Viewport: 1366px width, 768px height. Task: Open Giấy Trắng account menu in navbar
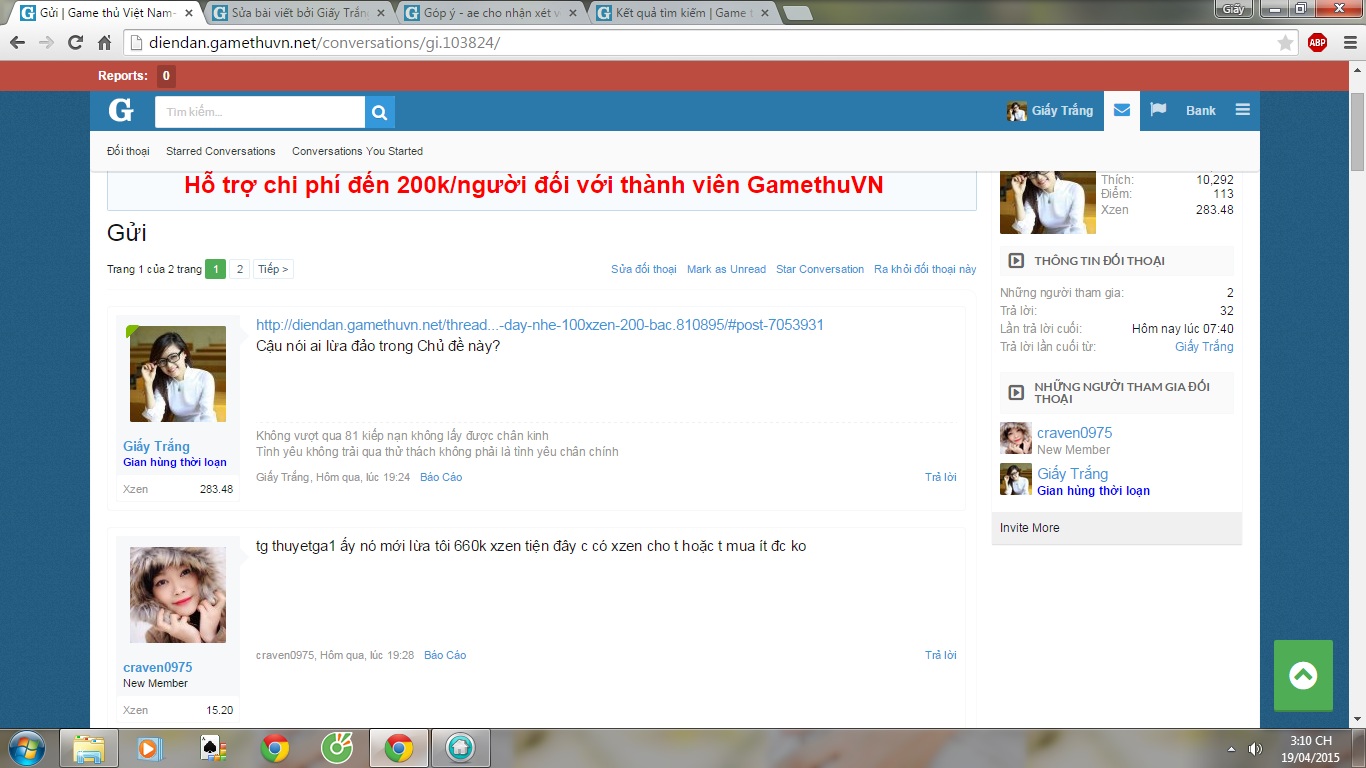tap(1050, 110)
